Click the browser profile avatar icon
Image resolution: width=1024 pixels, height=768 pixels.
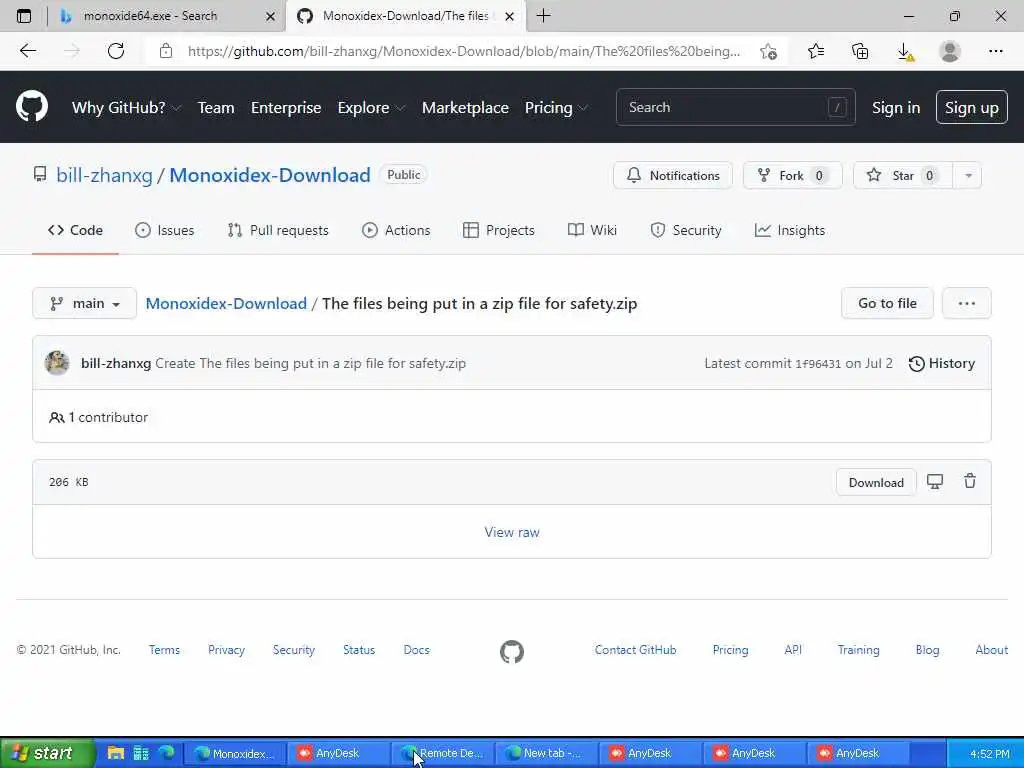pos(950,51)
